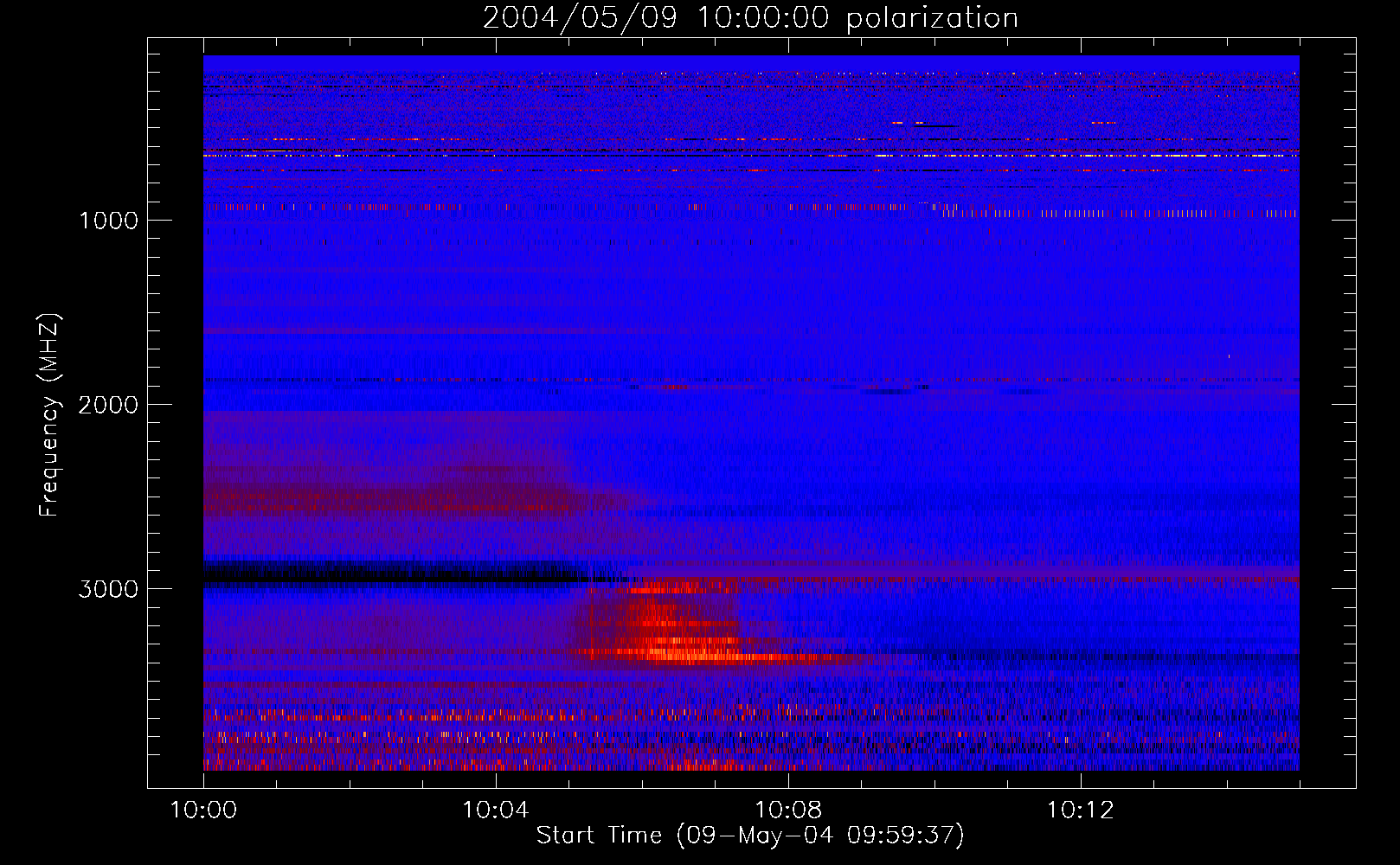This screenshot has height=865, width=1400.
Task: Click the '10:00' time tick label
Action: 203,811
